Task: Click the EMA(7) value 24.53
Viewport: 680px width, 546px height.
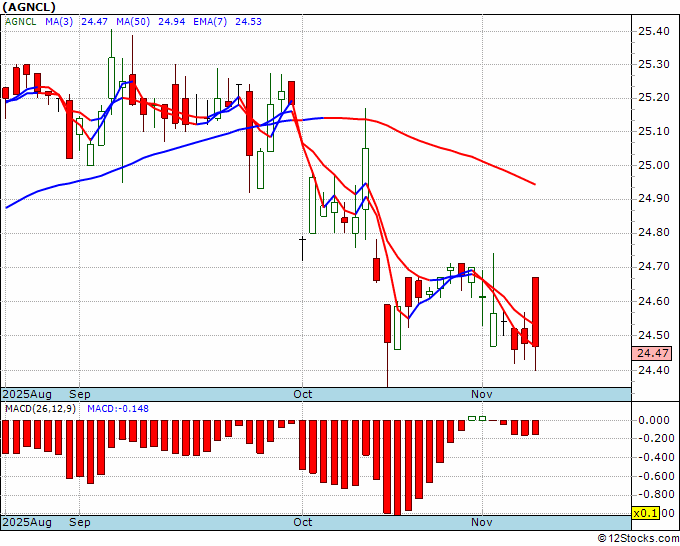Action: click(248, 21)
